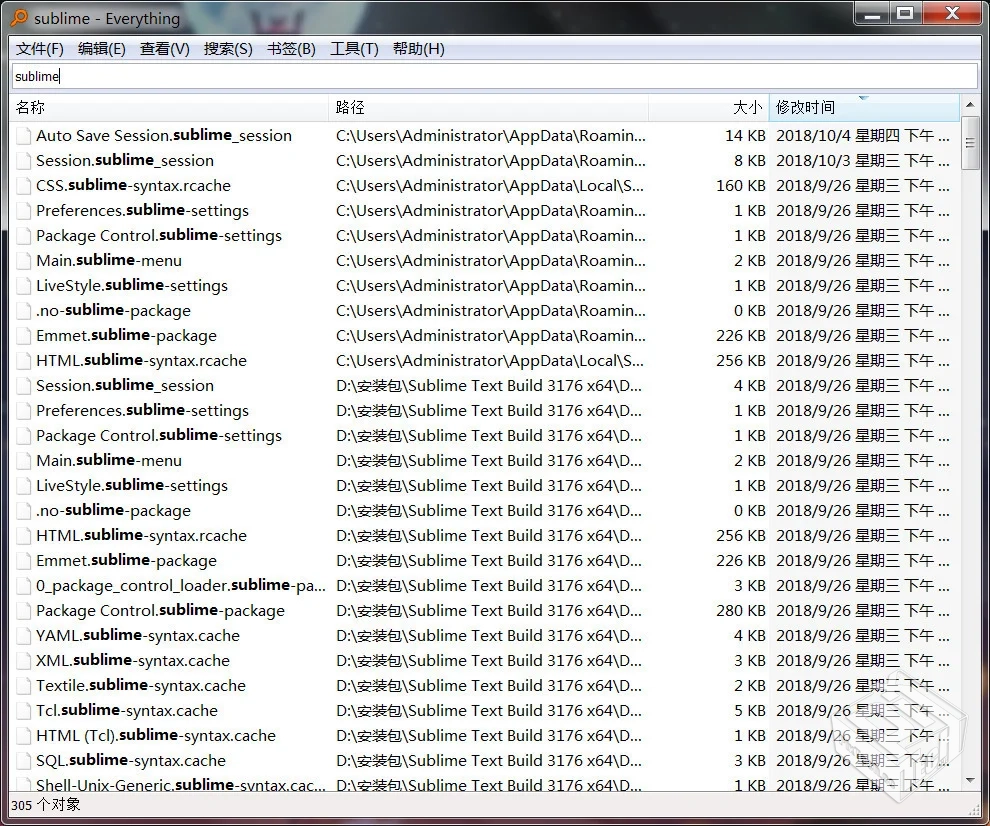Click the scrollbar down arrow
Image resolution: width=990 pixels, height=826 pixels.
(x=969, y=780)
